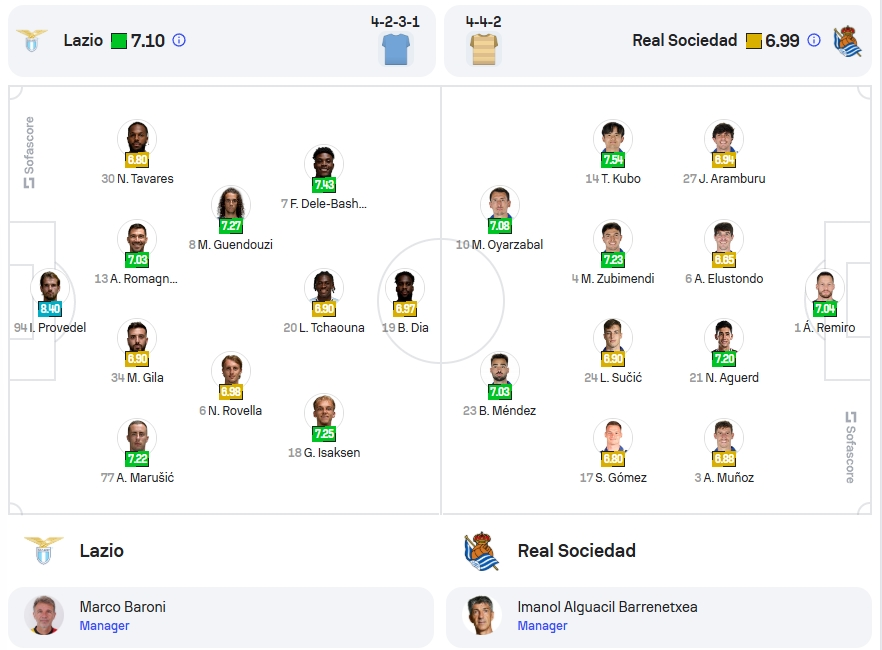
Task: Click the info icon beside Lazio 7.10 rating
Action: point(179,40)
